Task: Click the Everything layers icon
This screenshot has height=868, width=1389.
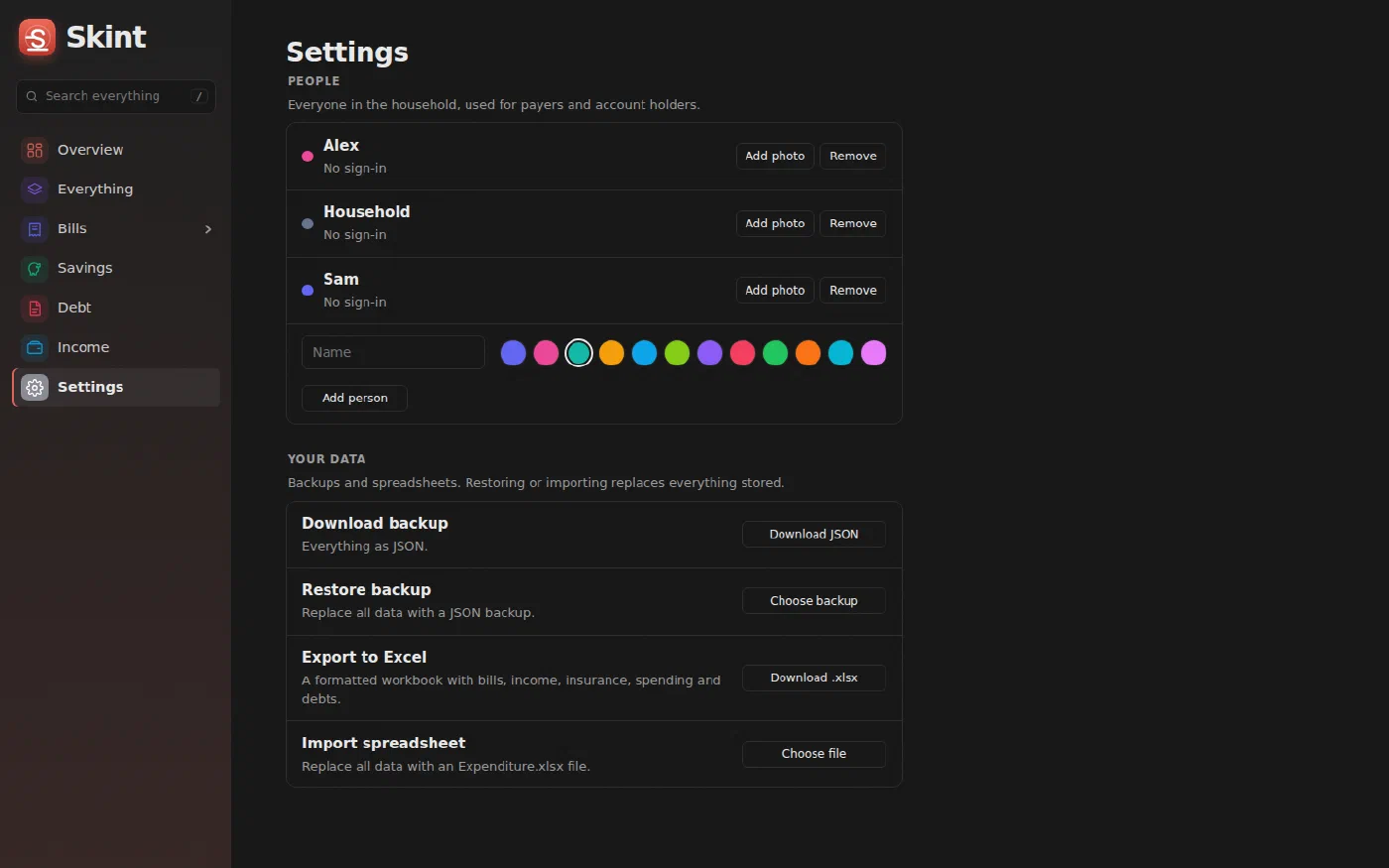Action: [x=35, y=189]
